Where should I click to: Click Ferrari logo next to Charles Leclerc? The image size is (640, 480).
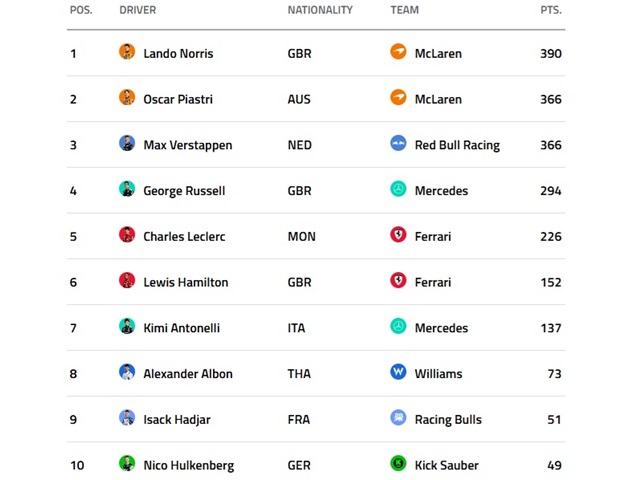(x=398, y=236)
